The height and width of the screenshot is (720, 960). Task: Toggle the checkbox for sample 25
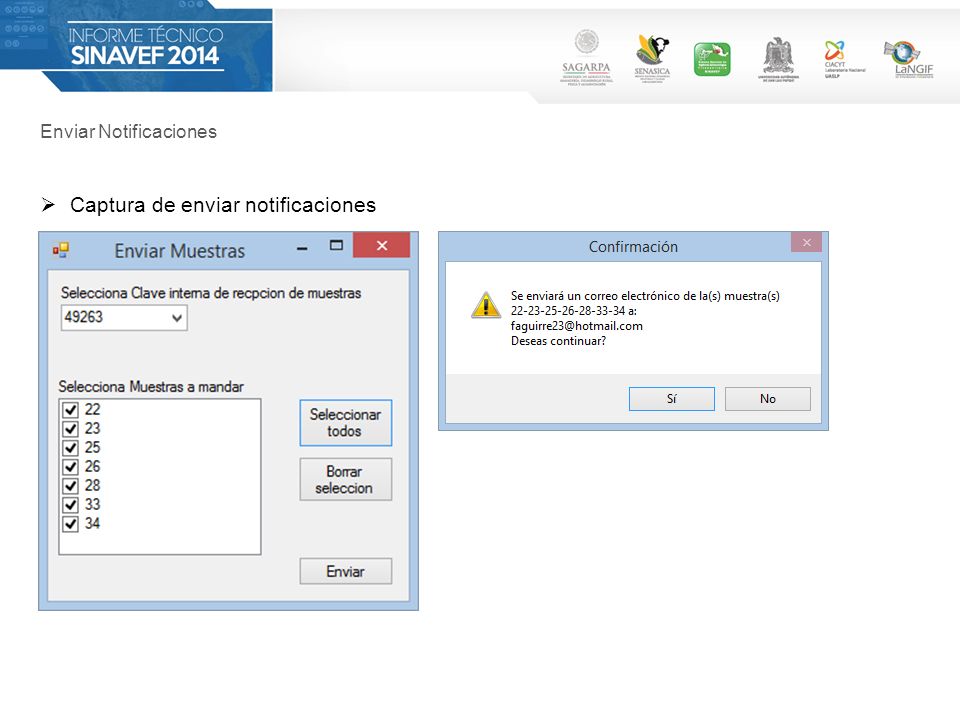click(71, 448)
